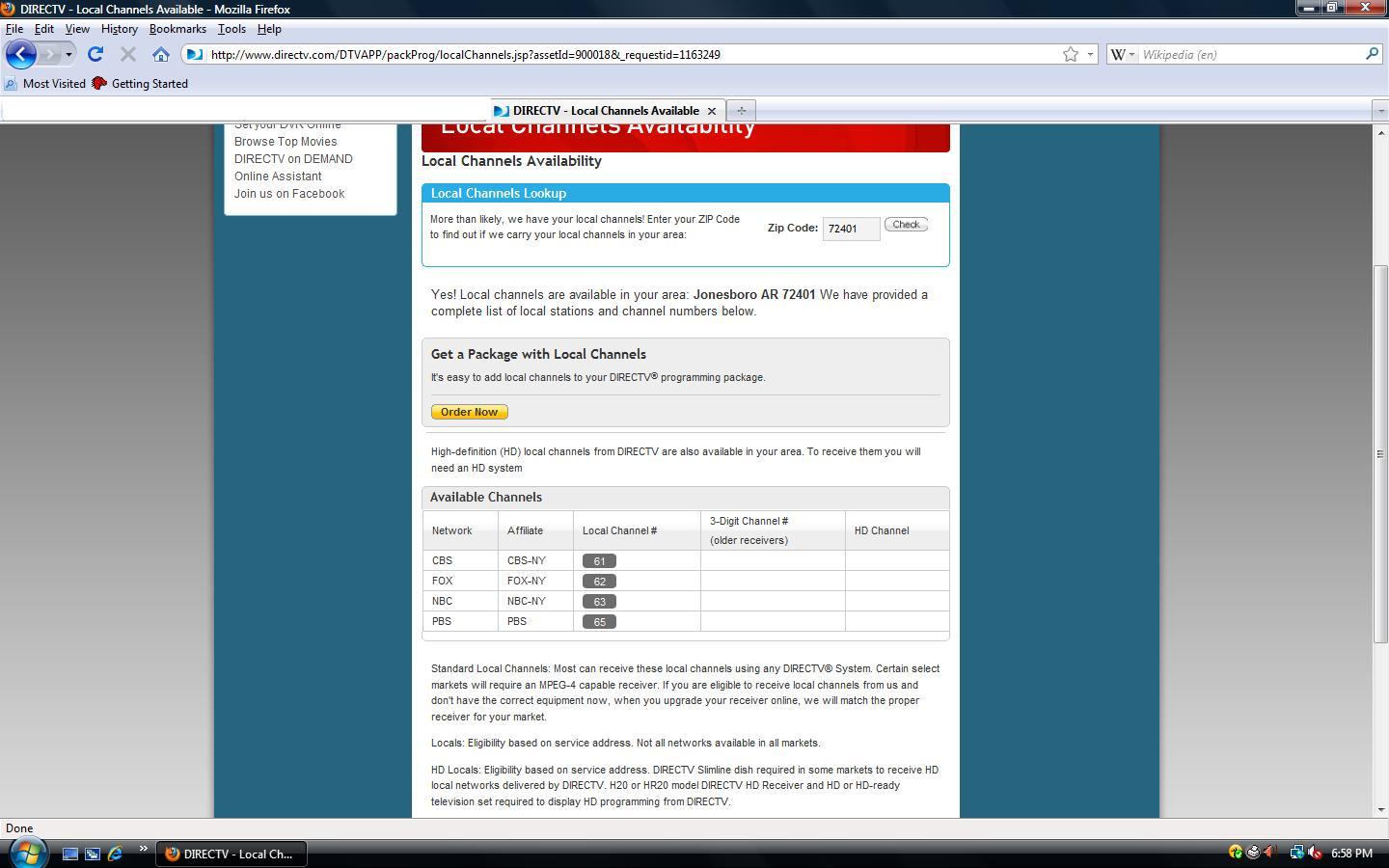The width and height of the screenshot is (1389, 868).
Task: Open the address bar history dropdown arrow
Action: [1090, 54]
